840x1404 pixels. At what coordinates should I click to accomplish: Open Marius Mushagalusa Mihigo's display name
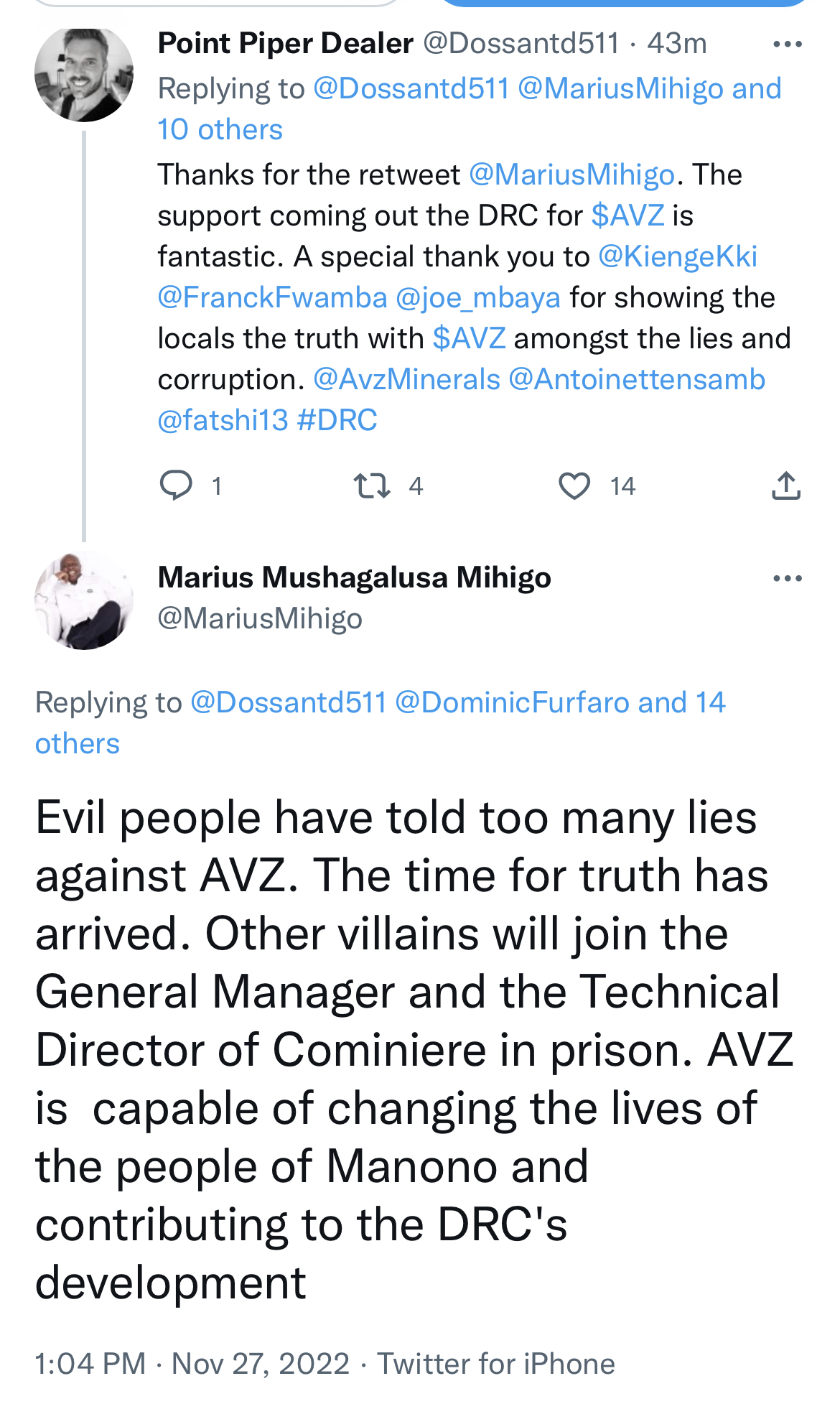(354, 577)
